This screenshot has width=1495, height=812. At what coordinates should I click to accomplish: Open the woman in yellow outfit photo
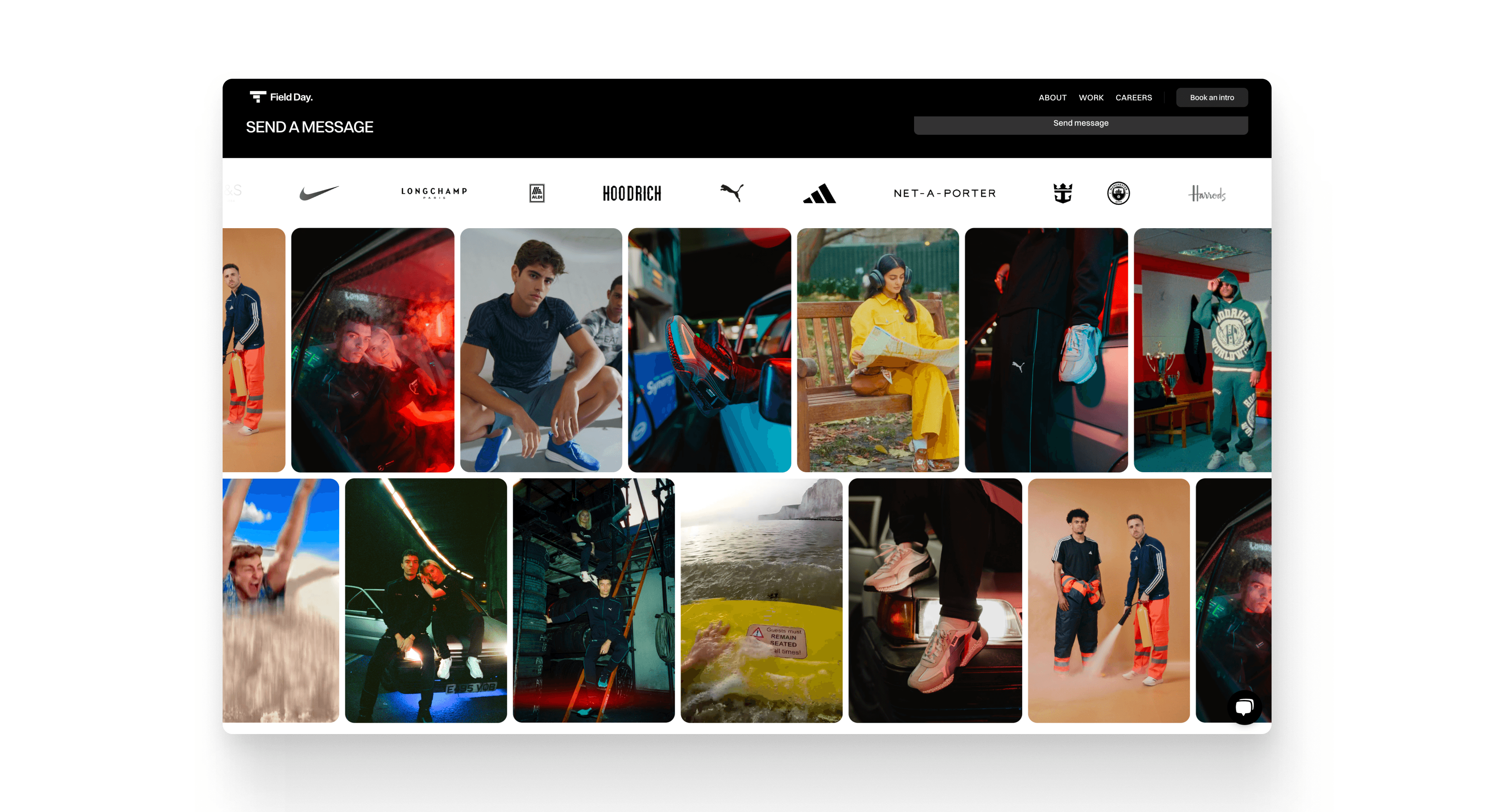877,350
